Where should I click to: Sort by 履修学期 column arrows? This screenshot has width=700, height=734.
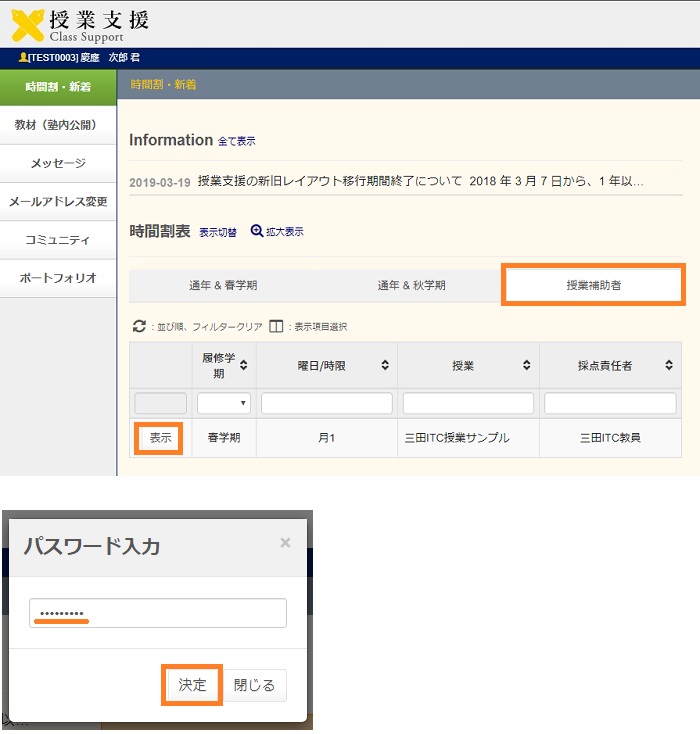tap(243, 366)
